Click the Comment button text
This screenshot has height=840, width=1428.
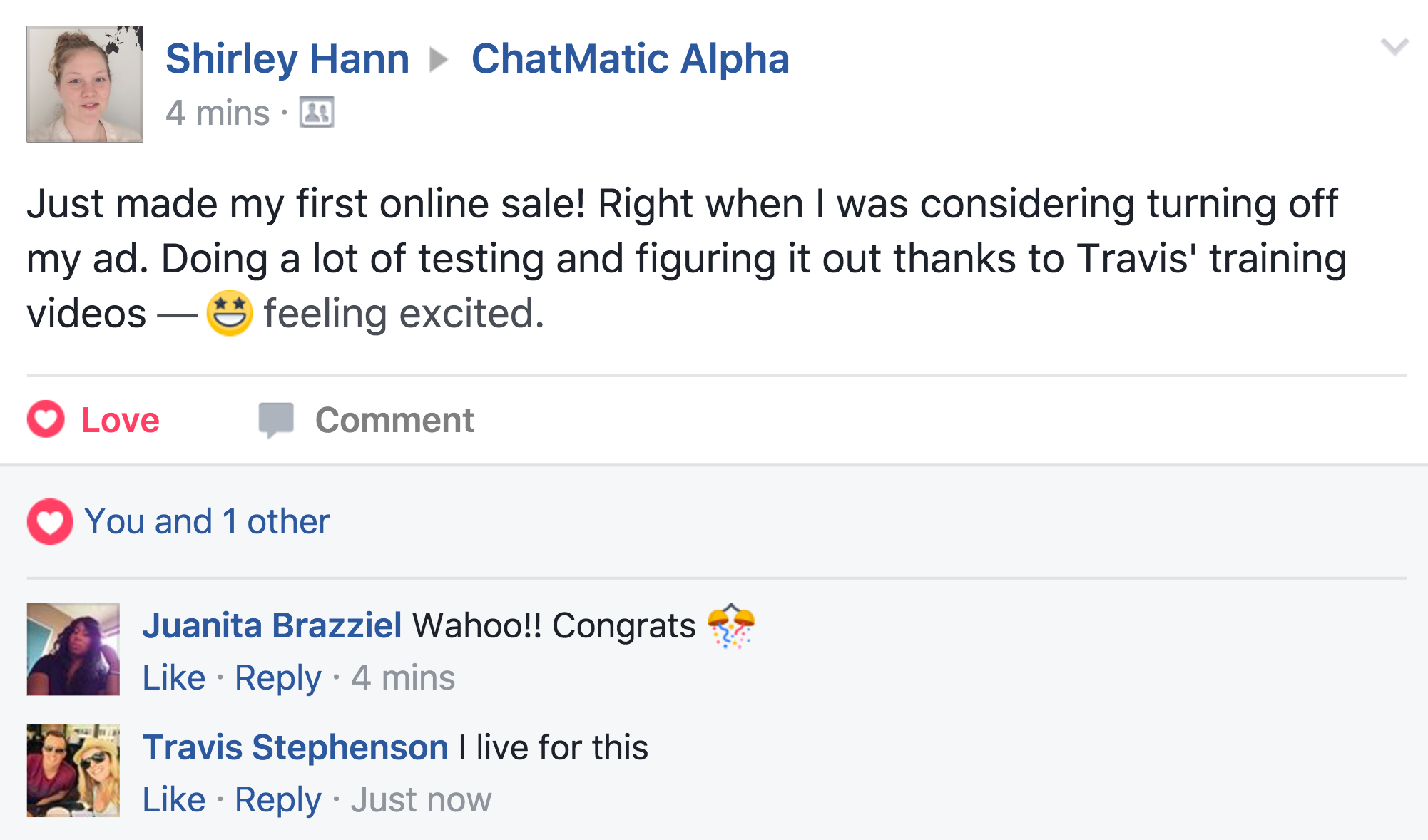[x=394, y=420]
